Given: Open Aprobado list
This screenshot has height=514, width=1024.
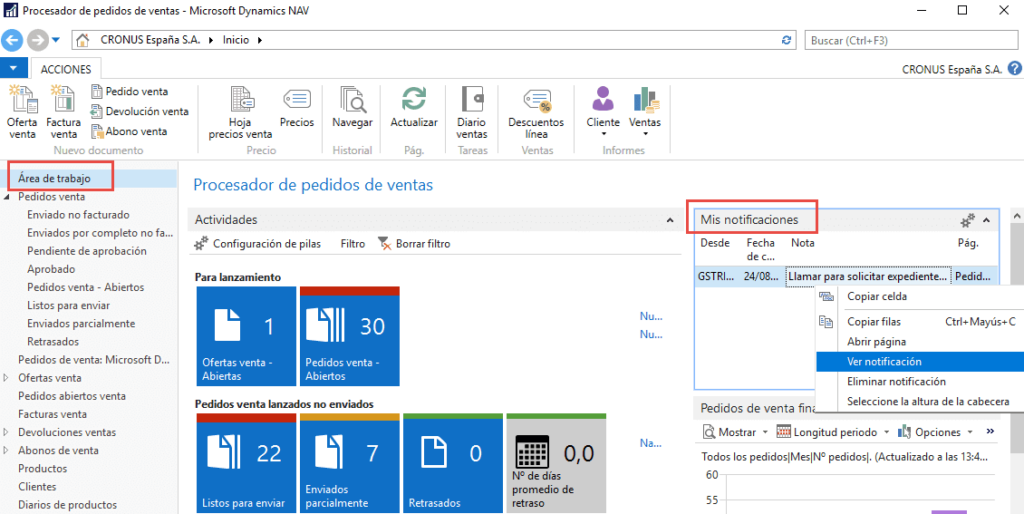Looking at the screenshot, I should 51,269.
